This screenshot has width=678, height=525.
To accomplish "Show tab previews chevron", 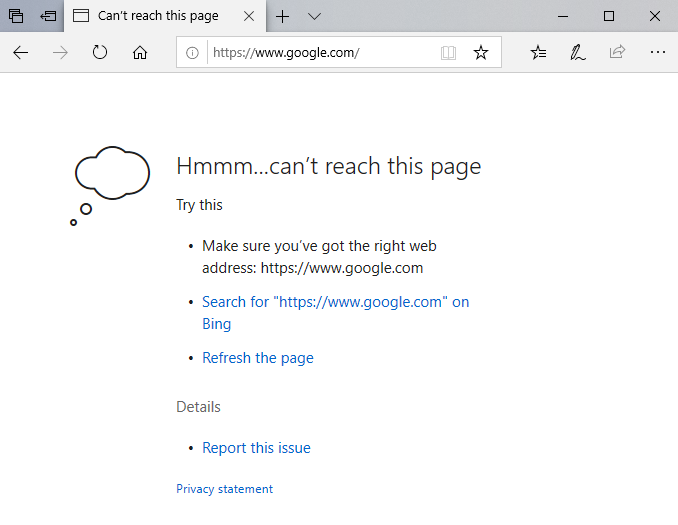I will pyautogui.click(x=314, y=16).
